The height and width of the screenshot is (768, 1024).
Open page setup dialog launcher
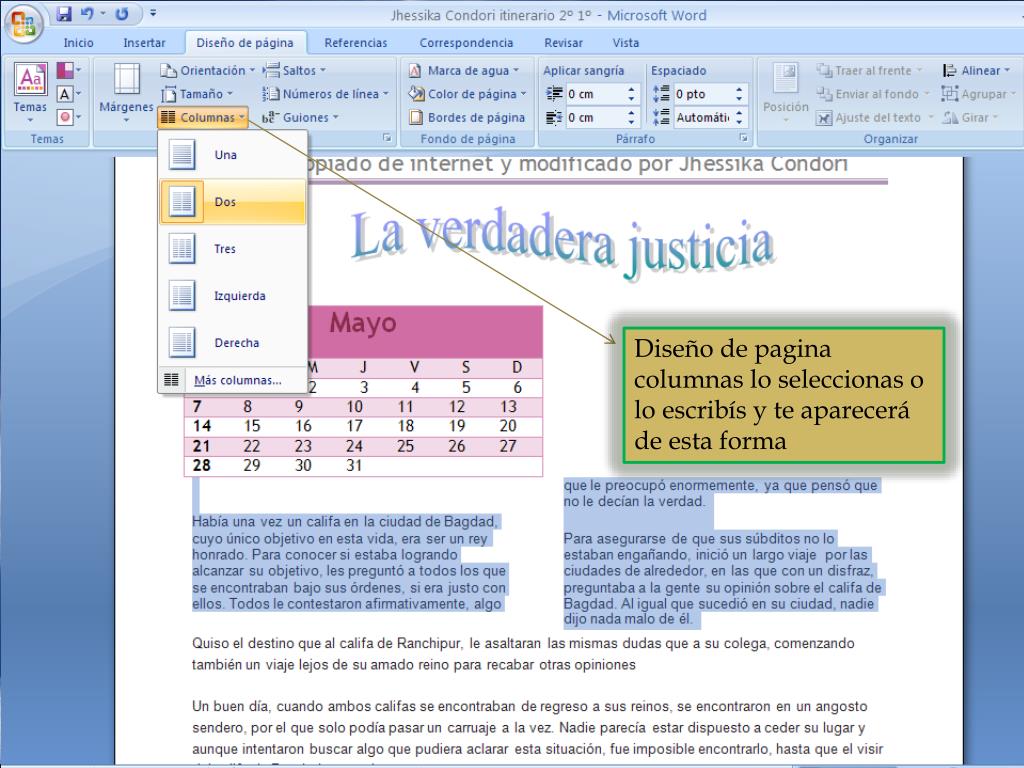coord(387,138)
